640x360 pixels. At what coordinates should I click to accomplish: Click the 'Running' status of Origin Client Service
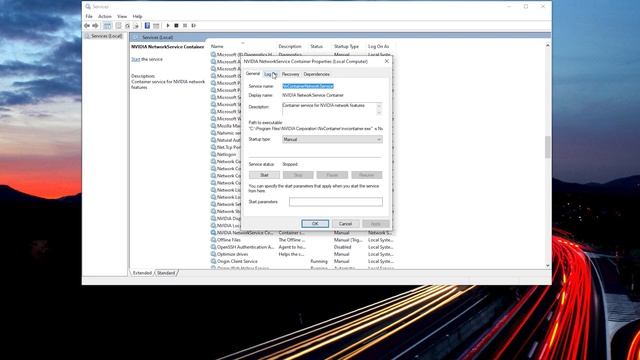click(319, 261)
